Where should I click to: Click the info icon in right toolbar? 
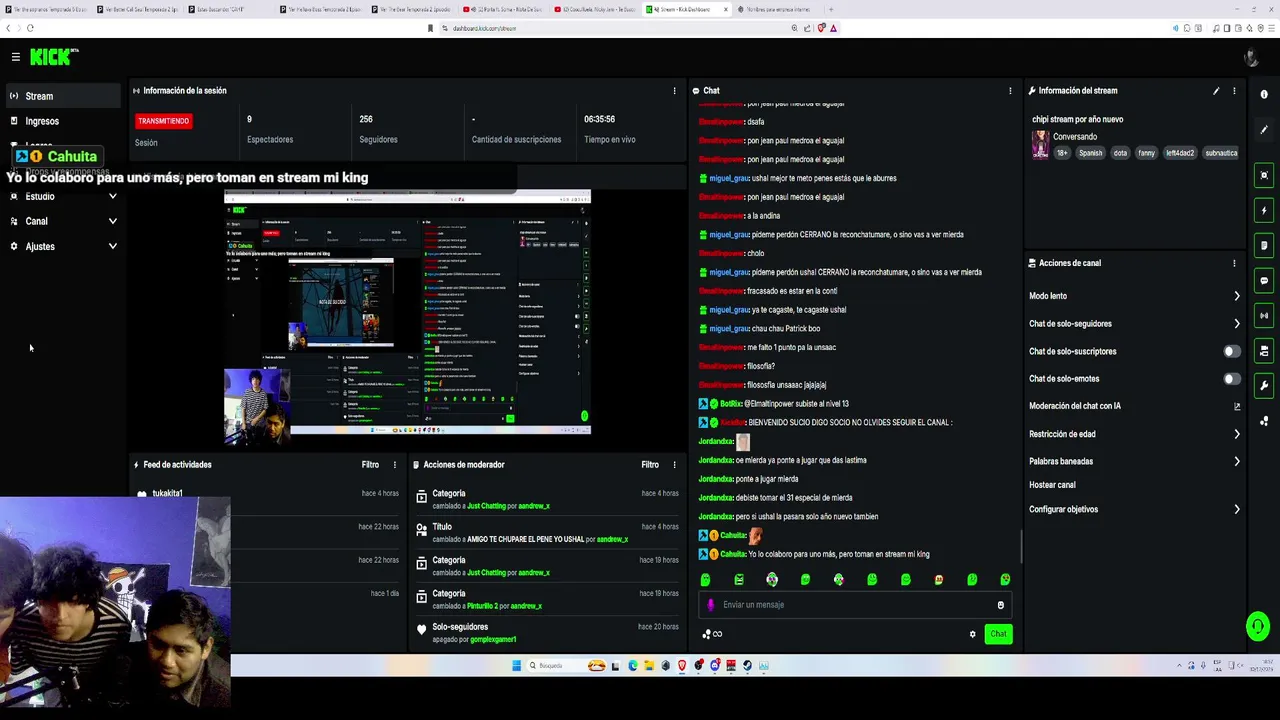click(1264, 95)
